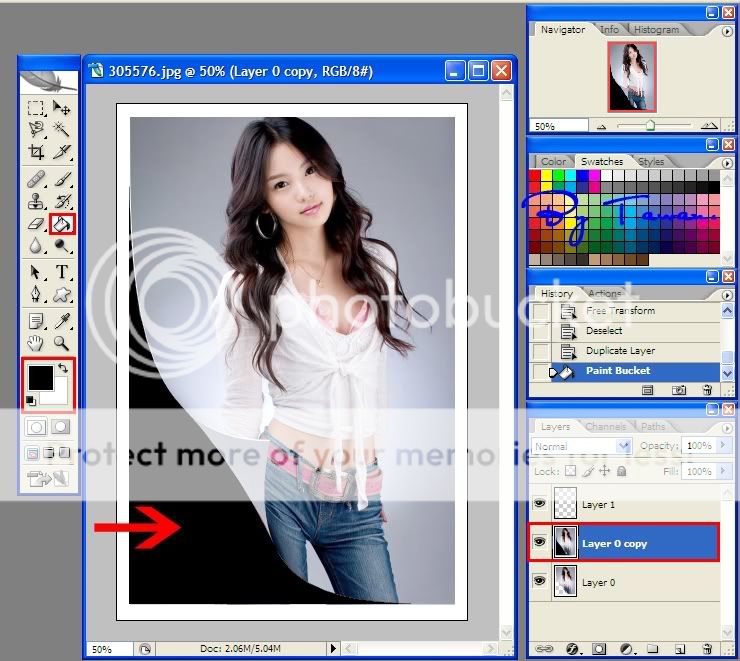
Task: Open the blending mode Normal dropdown
Action: pos(623,446)
